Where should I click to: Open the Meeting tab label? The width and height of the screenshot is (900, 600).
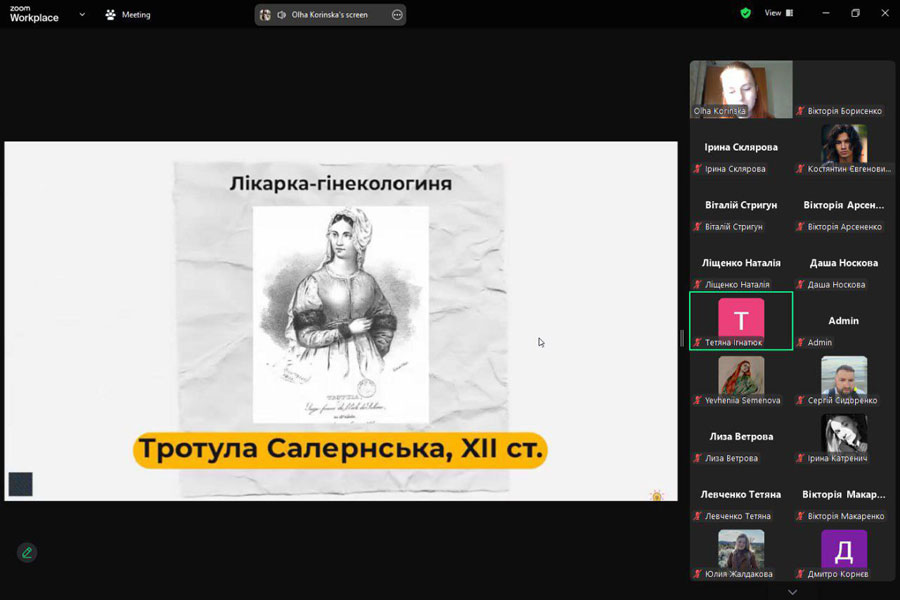click(x=136, y=15)
